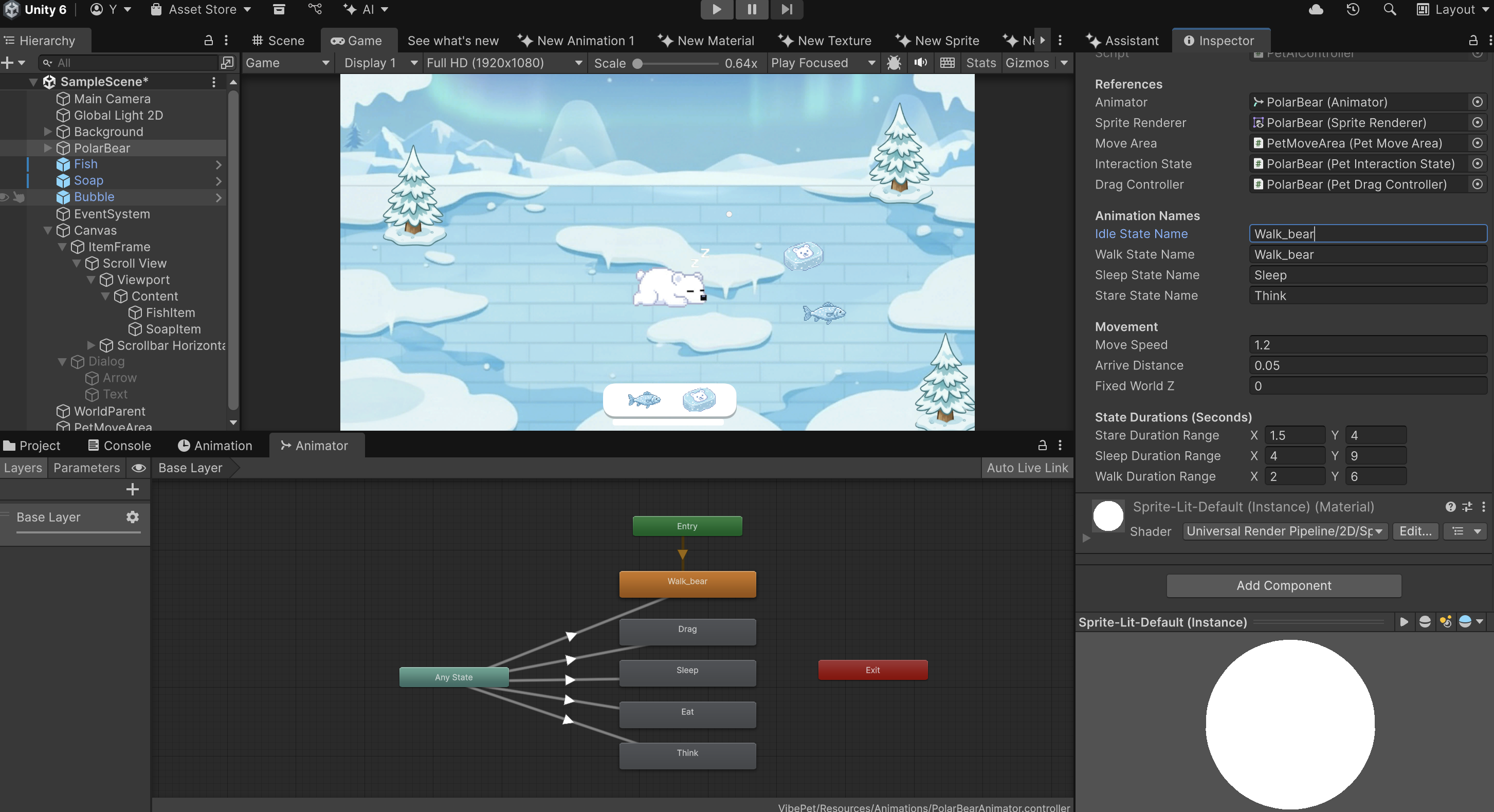Open the Layout dropdown
The height and width of the screenshot is (812, 1494).
[1453, 9]
